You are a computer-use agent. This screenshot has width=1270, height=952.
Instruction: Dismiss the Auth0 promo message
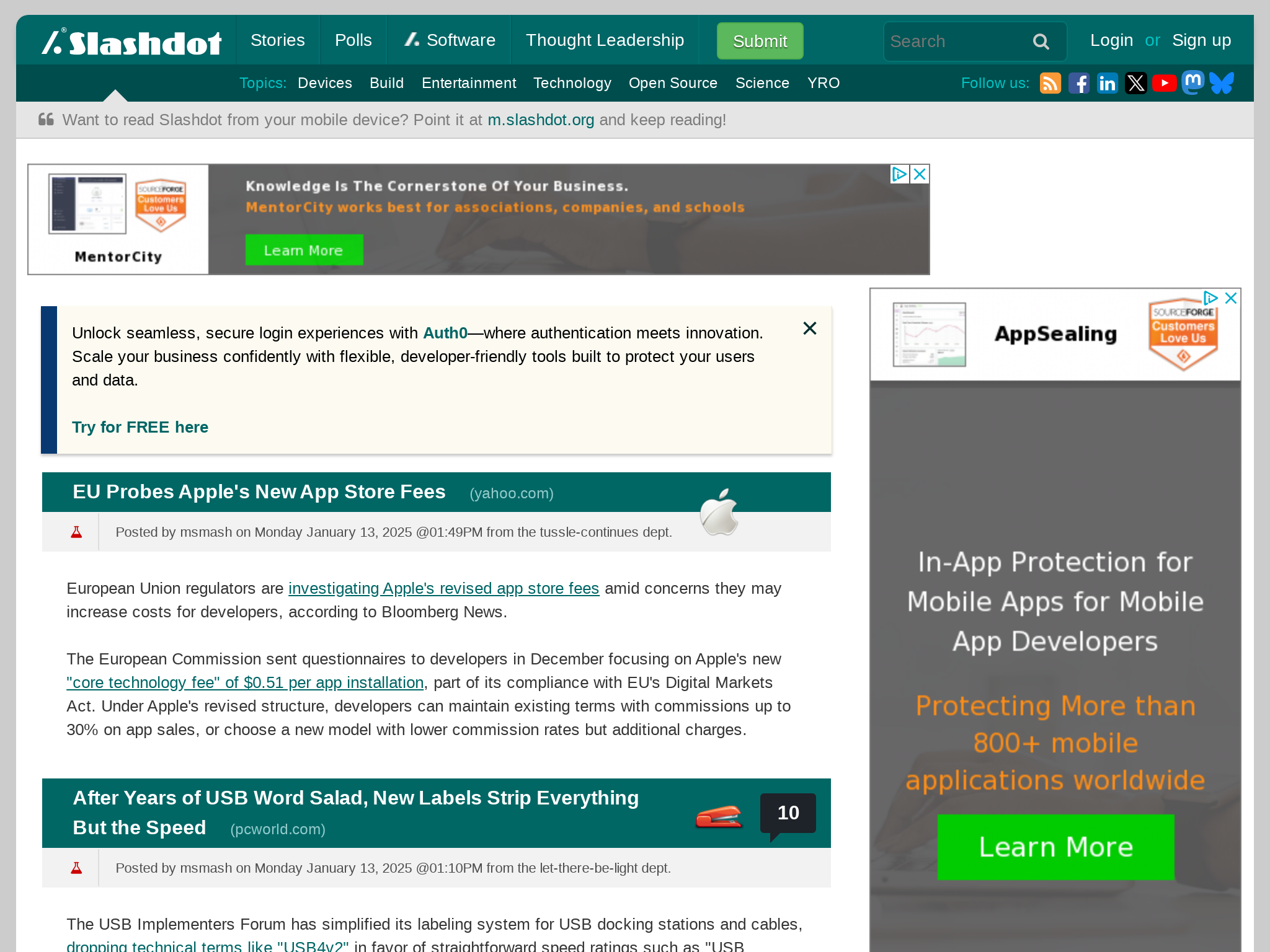tap(809, 328)
